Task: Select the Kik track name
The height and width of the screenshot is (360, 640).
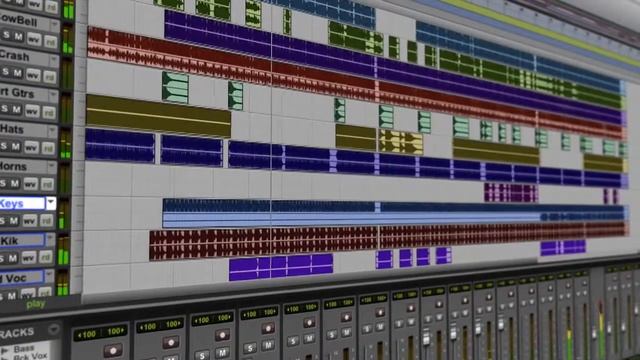Action: (22, 240)
